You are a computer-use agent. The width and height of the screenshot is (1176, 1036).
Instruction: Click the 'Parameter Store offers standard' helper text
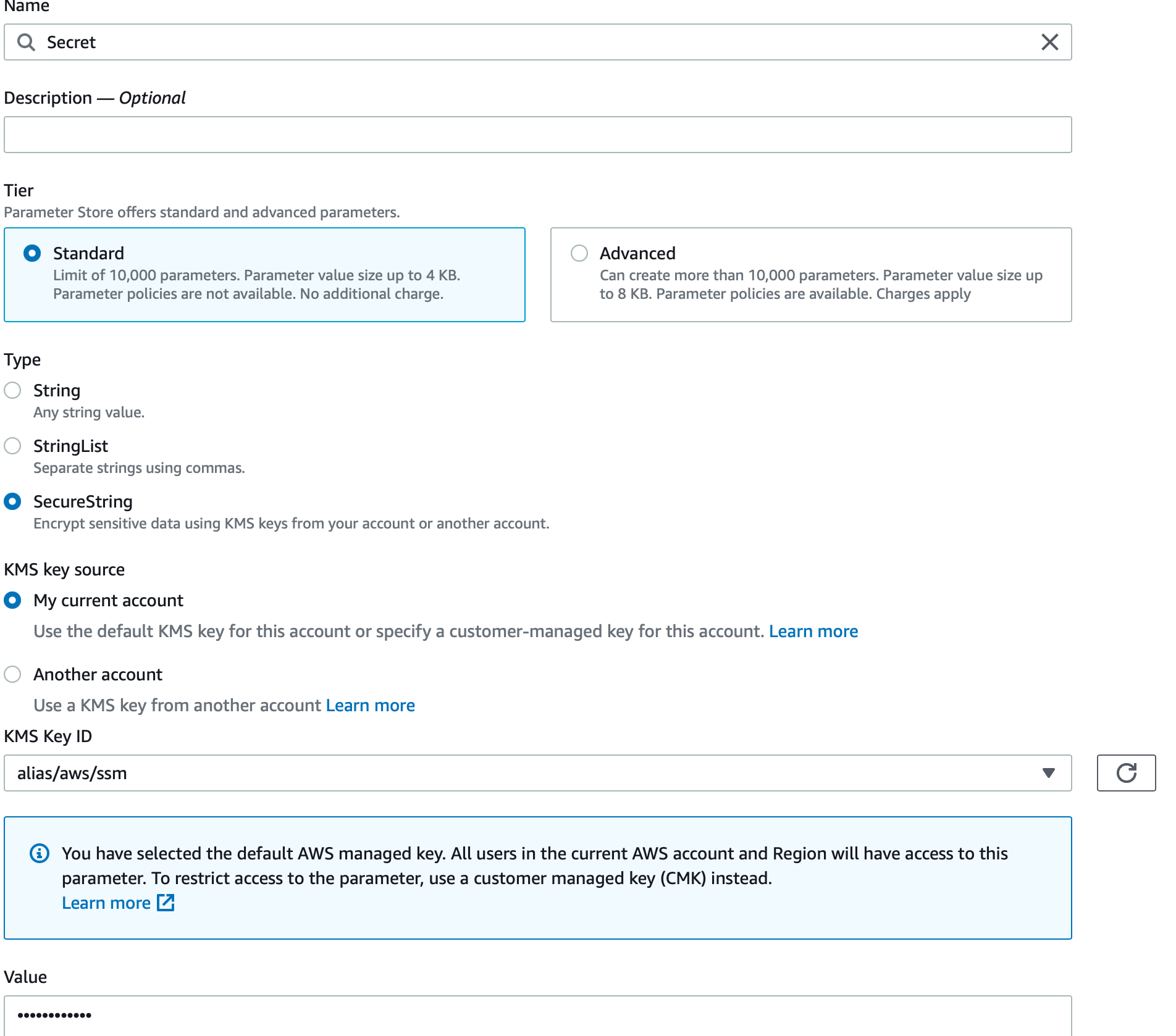tap(202, 212)
